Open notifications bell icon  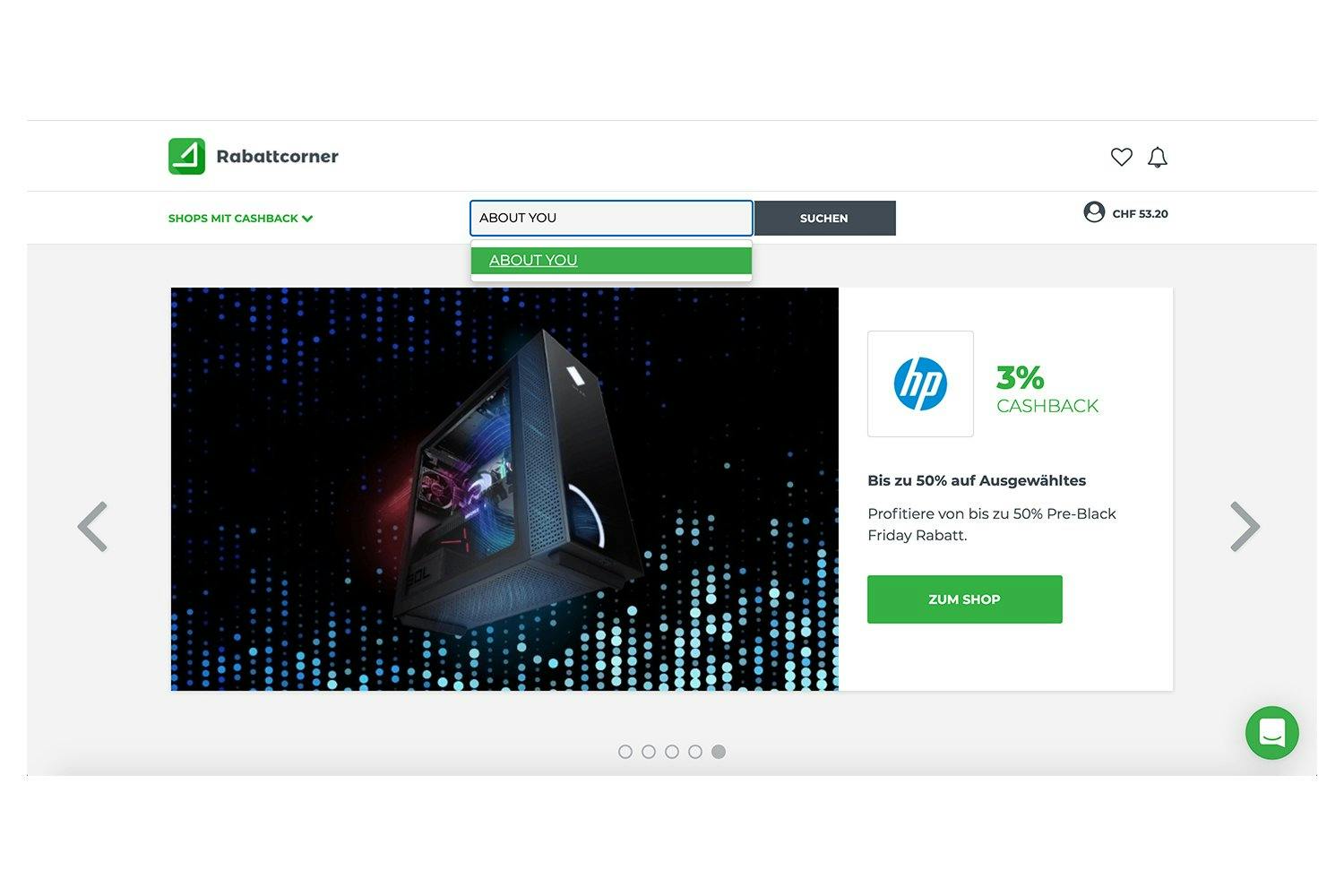coord(1158,158)
